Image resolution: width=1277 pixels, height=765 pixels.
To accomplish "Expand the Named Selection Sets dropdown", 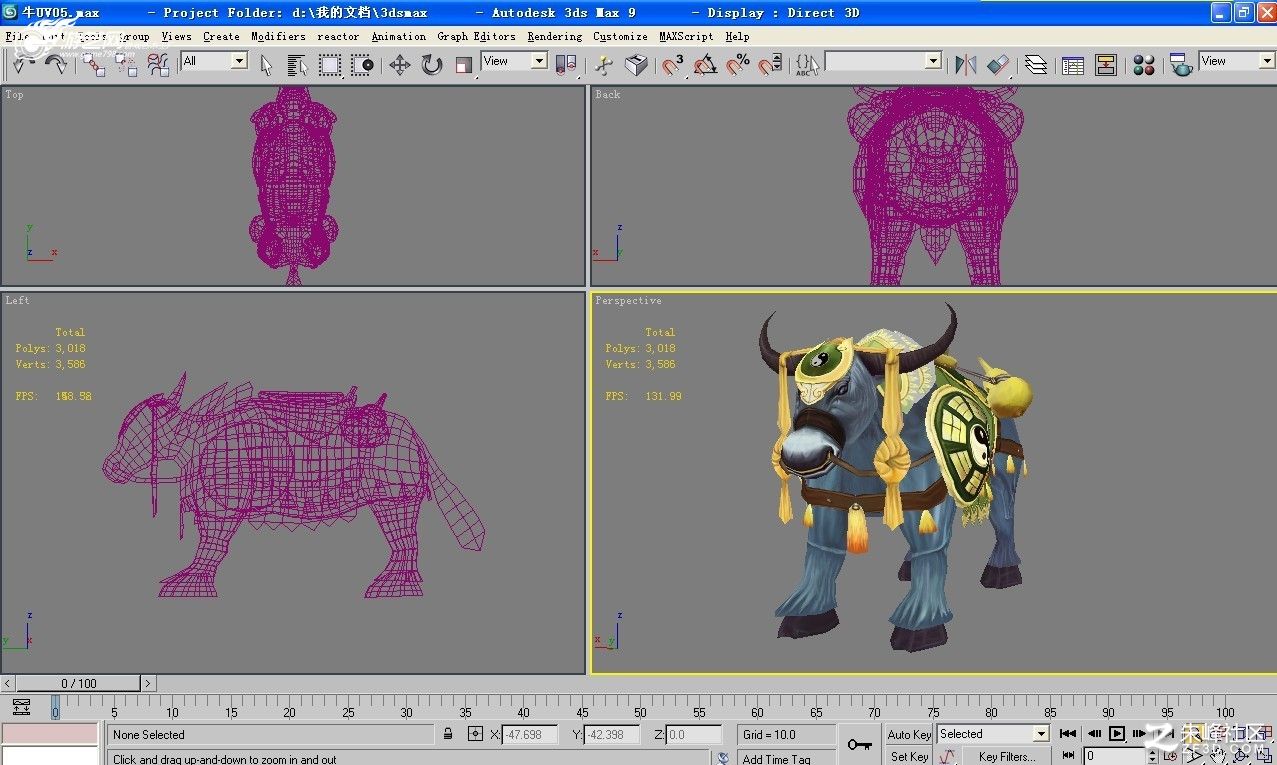I will point(933,61).
